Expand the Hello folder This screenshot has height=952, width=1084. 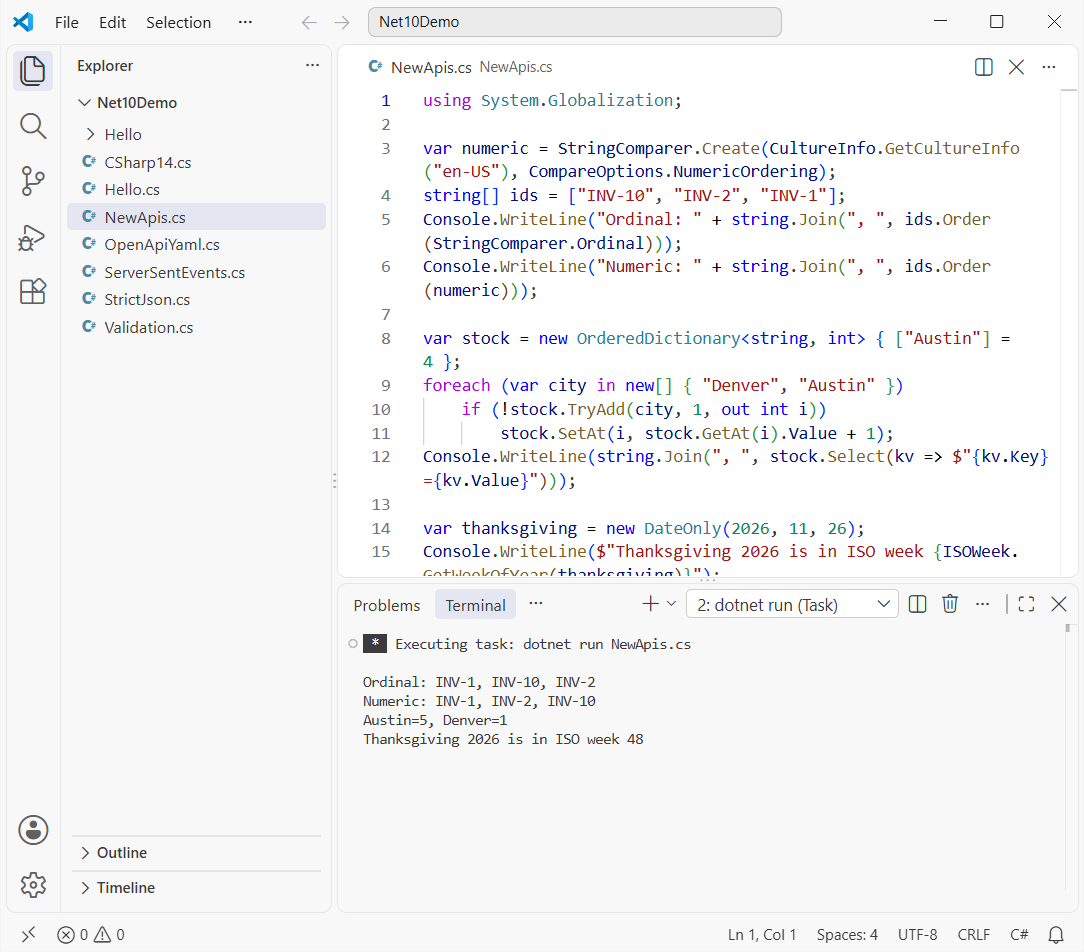point(91,134)
